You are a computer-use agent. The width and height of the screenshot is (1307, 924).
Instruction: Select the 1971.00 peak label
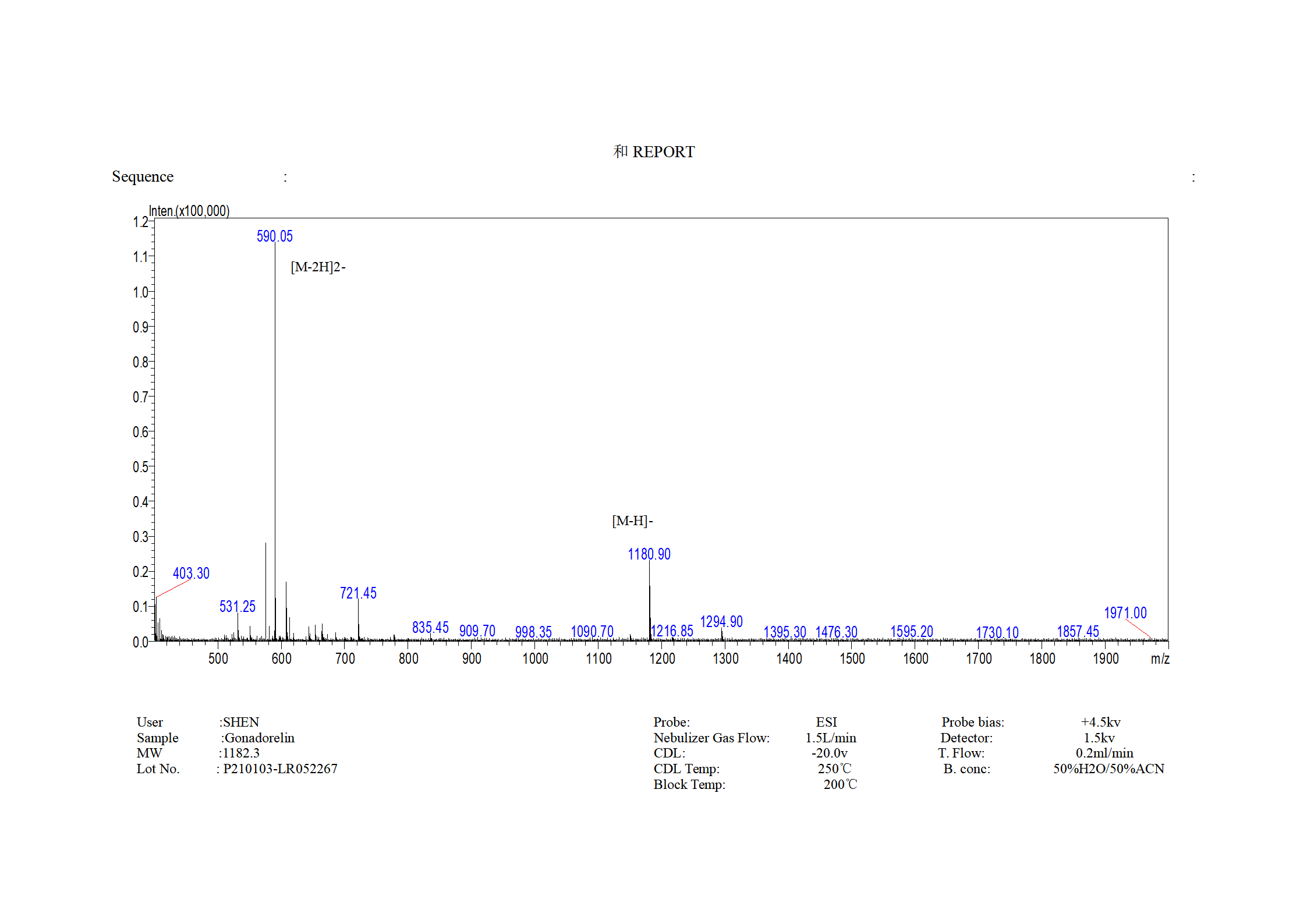[1124, 613]
